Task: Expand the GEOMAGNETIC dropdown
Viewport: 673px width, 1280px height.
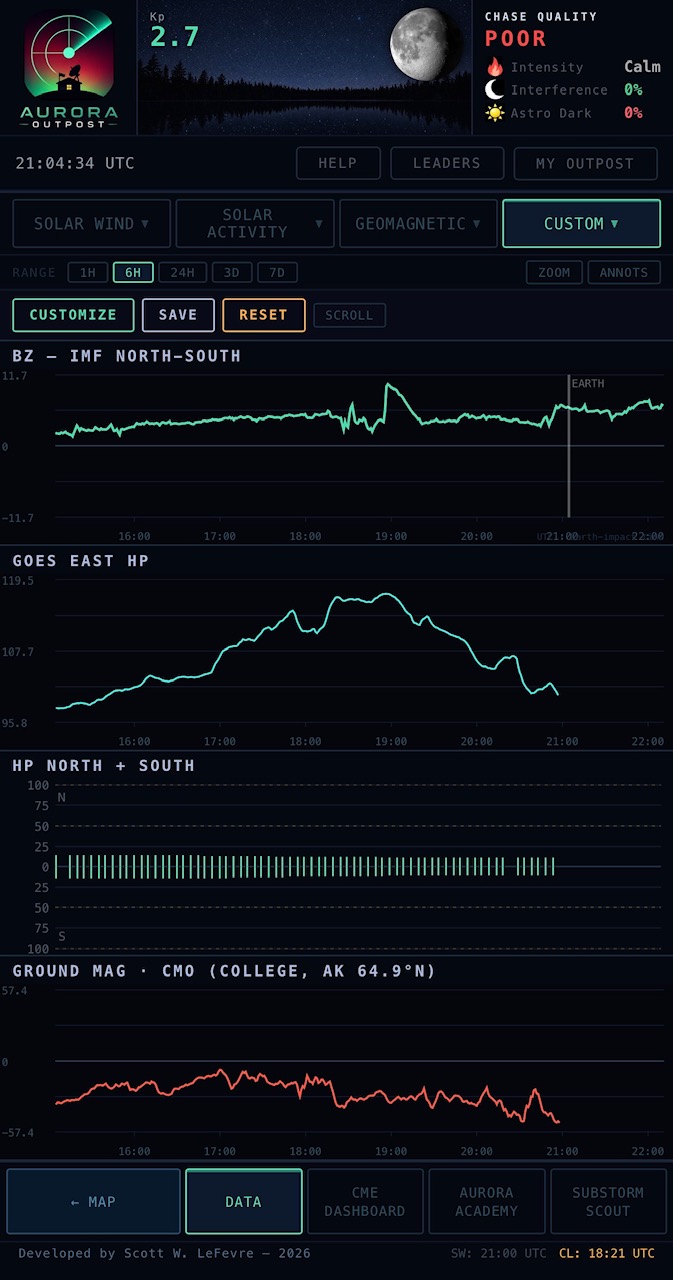Action: (x=418, y=223)
